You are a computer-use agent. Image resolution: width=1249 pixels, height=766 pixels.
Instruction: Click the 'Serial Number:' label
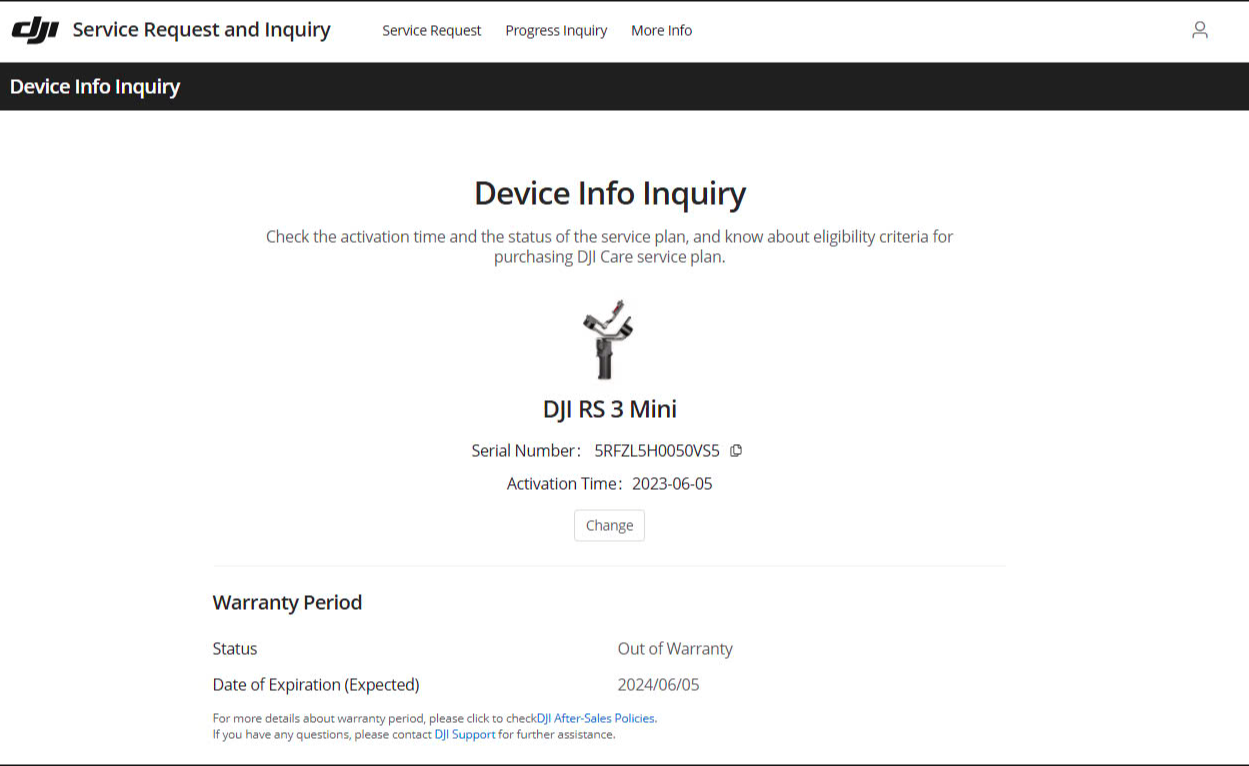coord(526,451)
